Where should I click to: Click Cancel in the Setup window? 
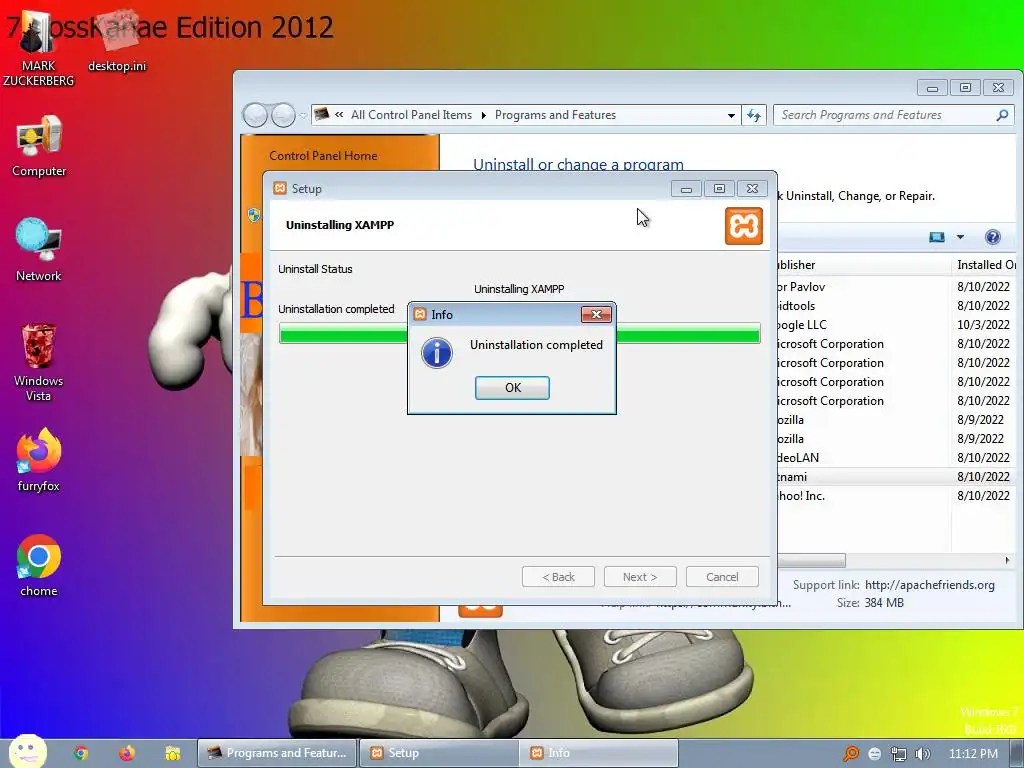point(722,577)
